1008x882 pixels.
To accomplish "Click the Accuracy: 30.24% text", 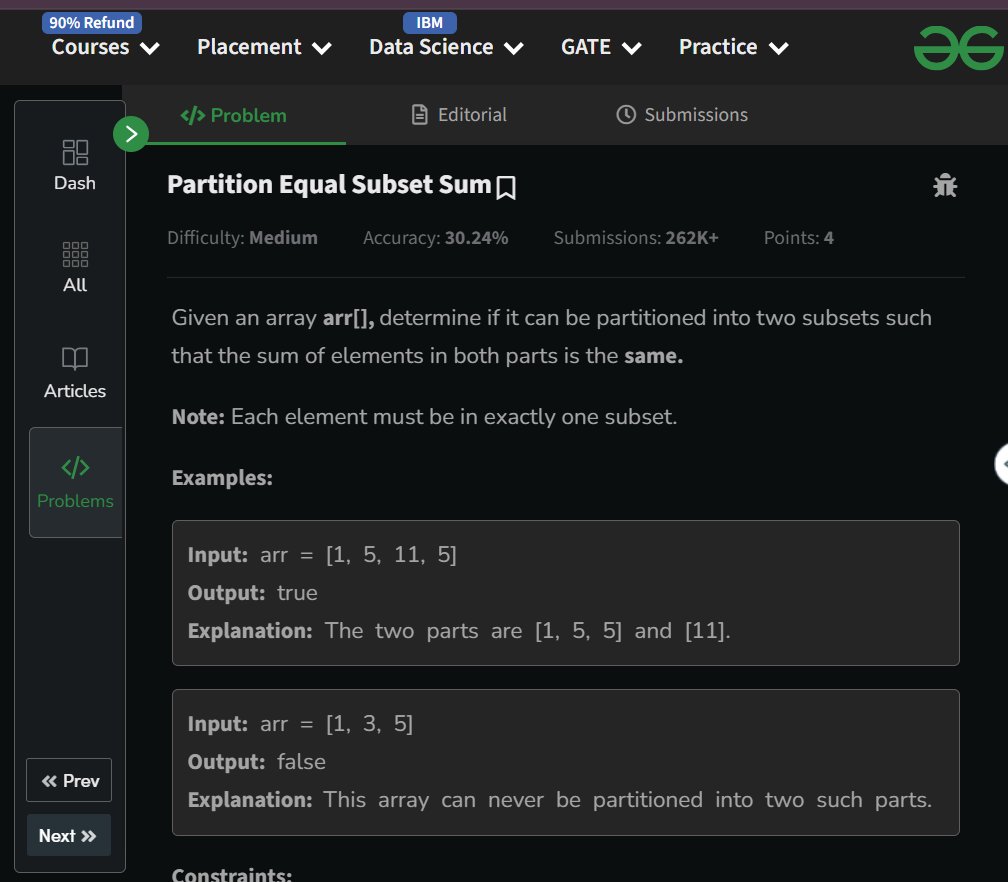I will coord(435,238).
